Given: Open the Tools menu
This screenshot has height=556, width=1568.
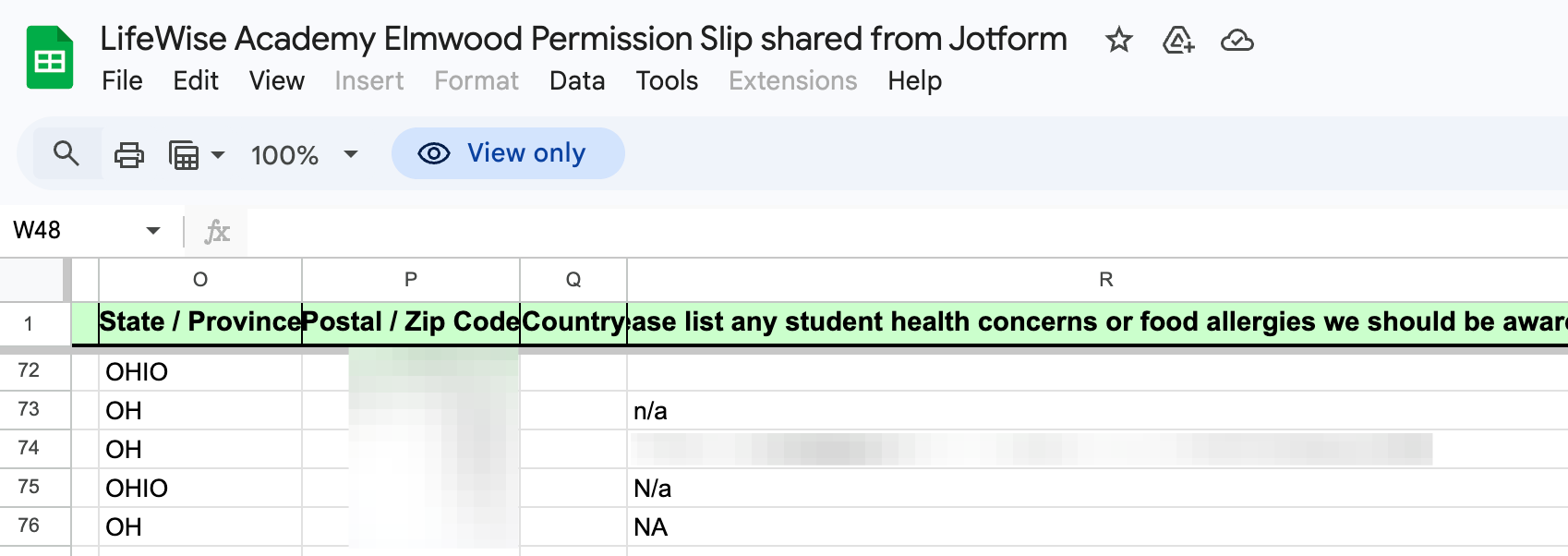Looking at the screenshot, I should pos(667,81).
